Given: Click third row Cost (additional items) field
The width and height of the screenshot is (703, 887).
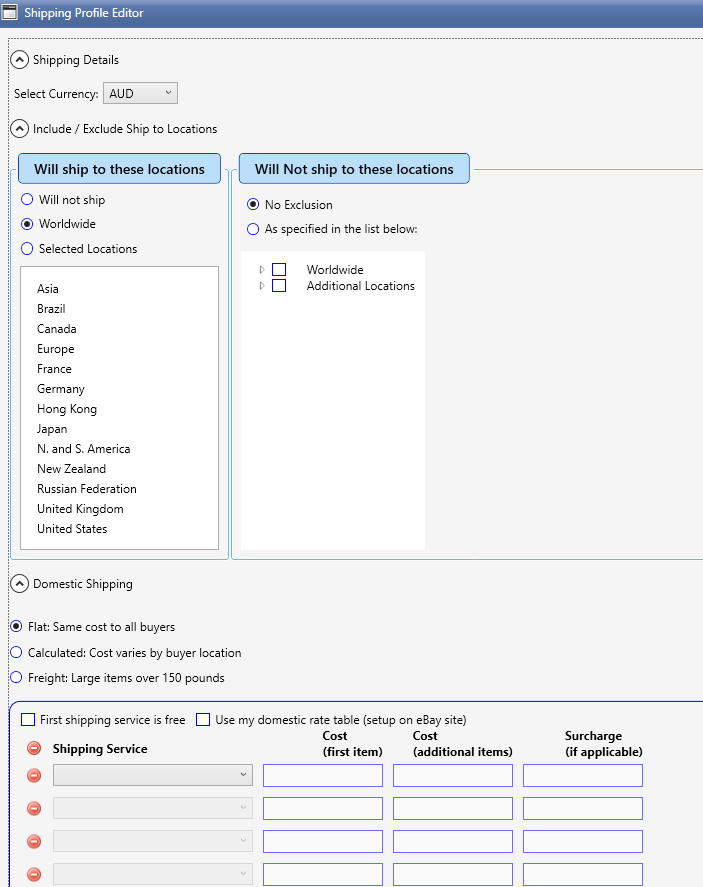Looking at the screenshot, I should (453, 841).
